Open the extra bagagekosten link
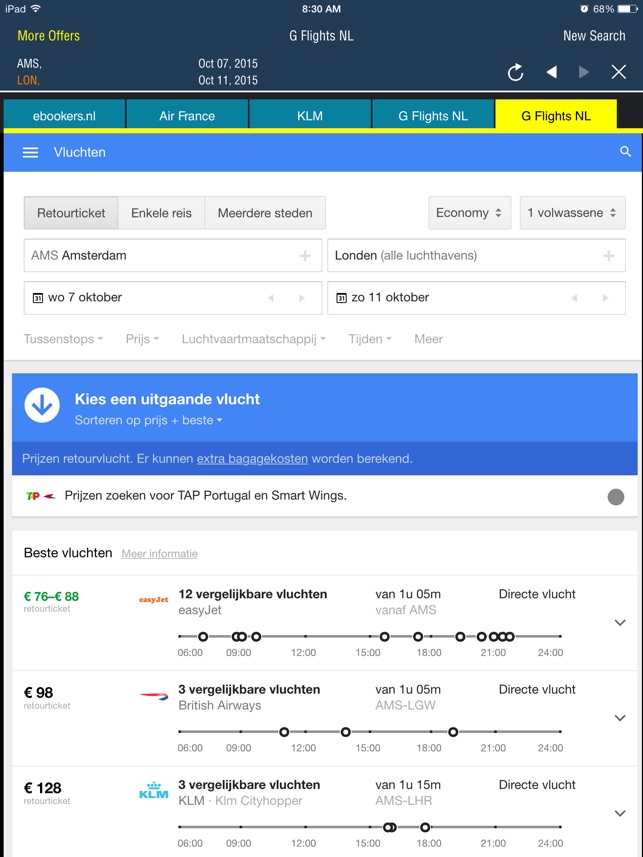The width and height of the screenshot is (643, 857). (252, 459)
